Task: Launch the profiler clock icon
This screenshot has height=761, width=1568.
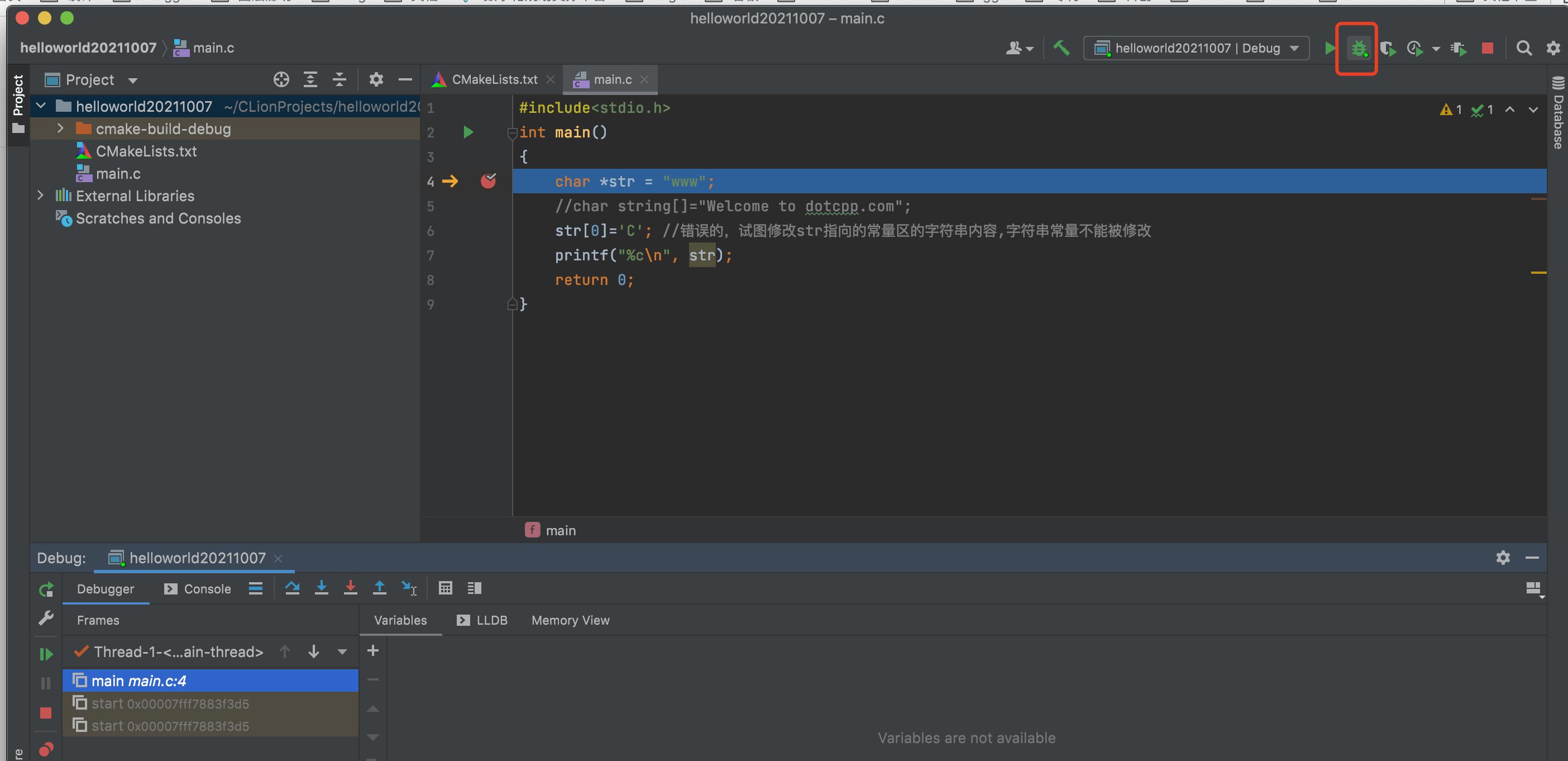Action: 1414,48
